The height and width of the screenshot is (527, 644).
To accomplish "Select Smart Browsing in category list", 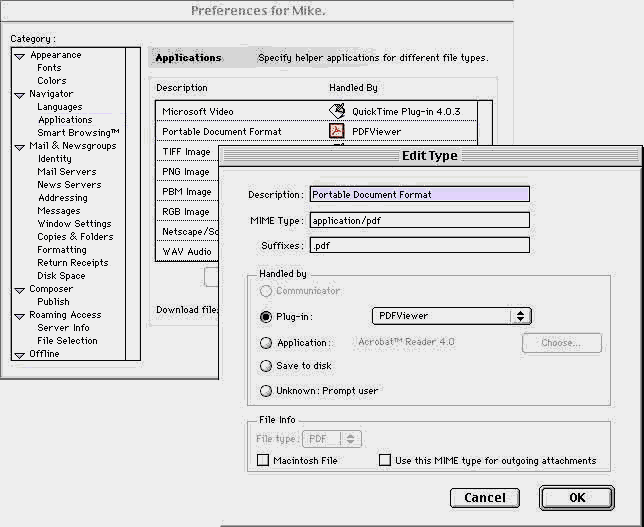I will point(78,133).
